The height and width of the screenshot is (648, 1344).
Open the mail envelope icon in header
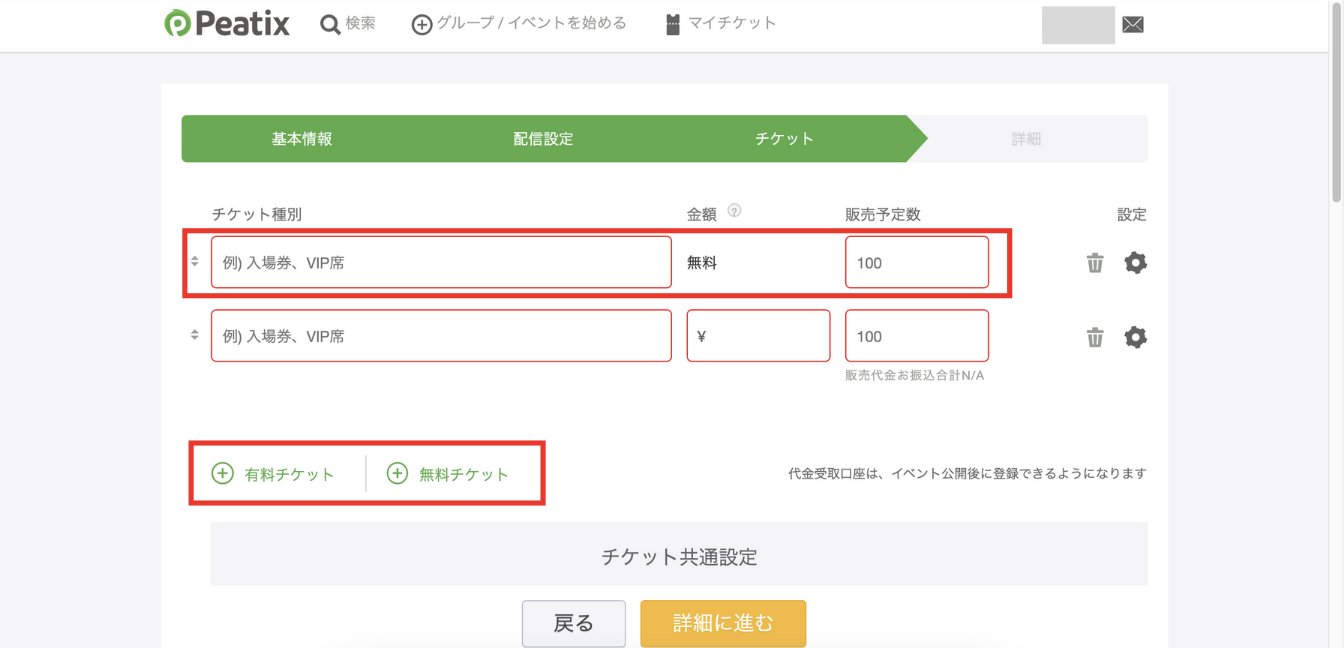point(1132,22)
